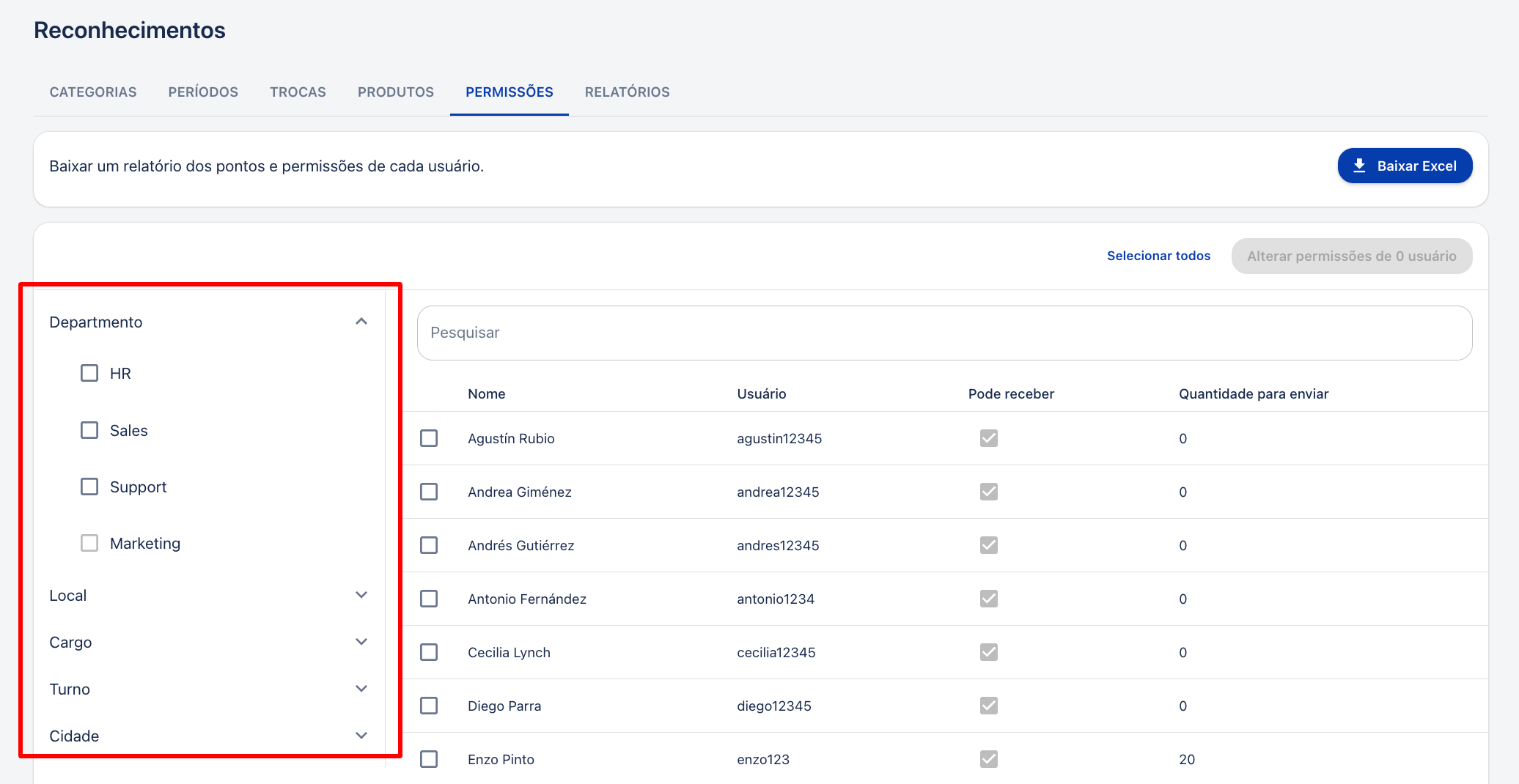Select the row checkbox for Enzo Pinto
Image resolution: width=1519 pixels, height=784 pixels.
429,759
